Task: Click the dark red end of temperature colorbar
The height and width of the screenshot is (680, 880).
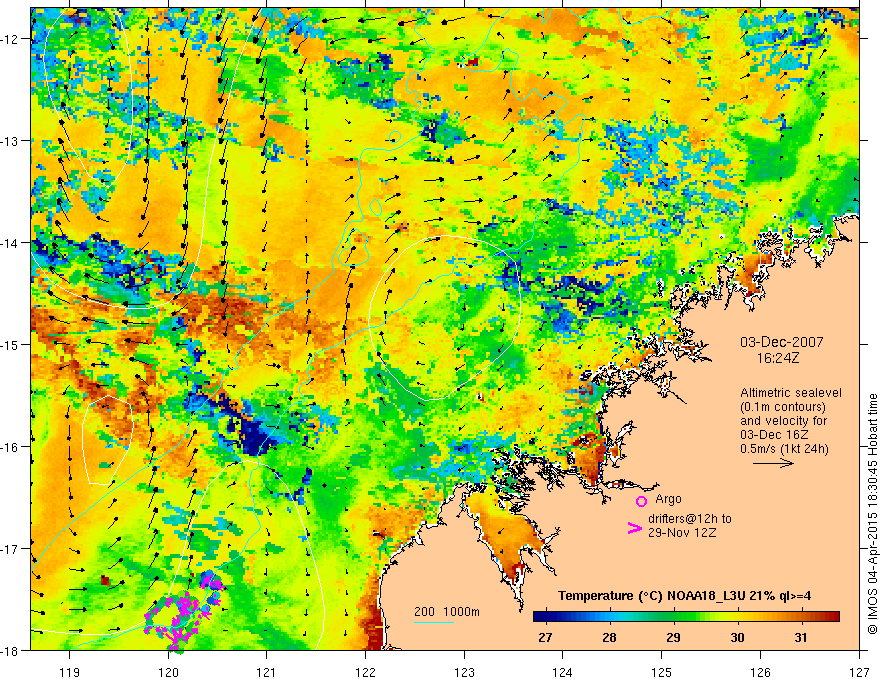Action: point(832,617)
